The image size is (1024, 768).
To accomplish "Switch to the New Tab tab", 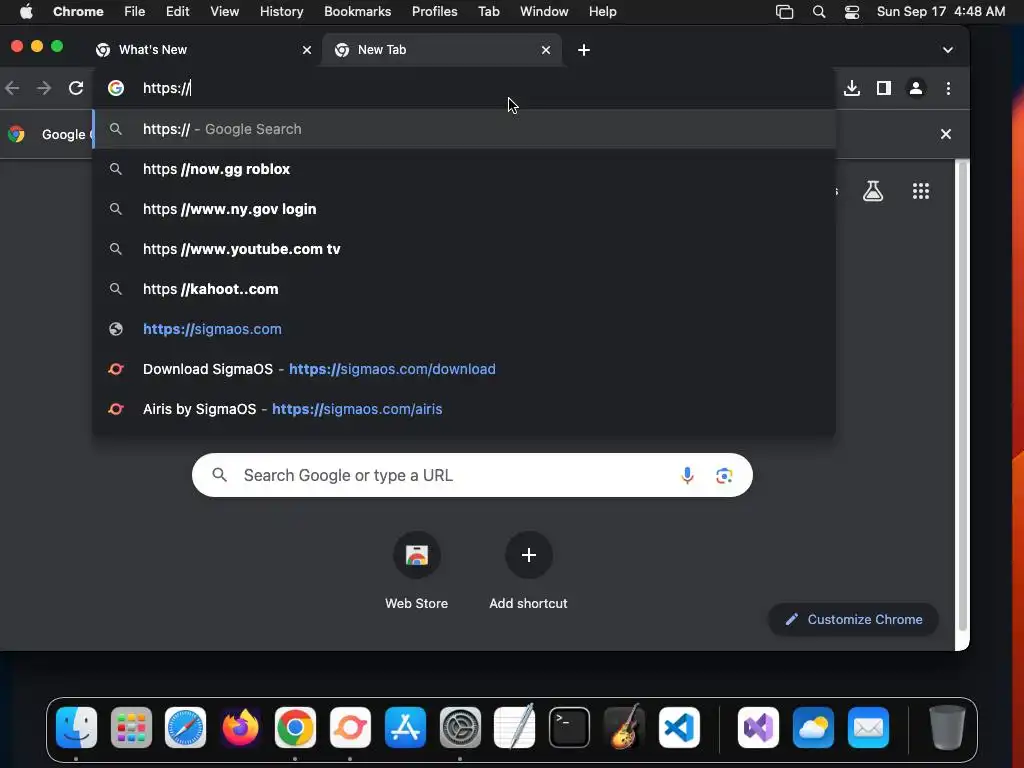I will [x=441, y=50].
